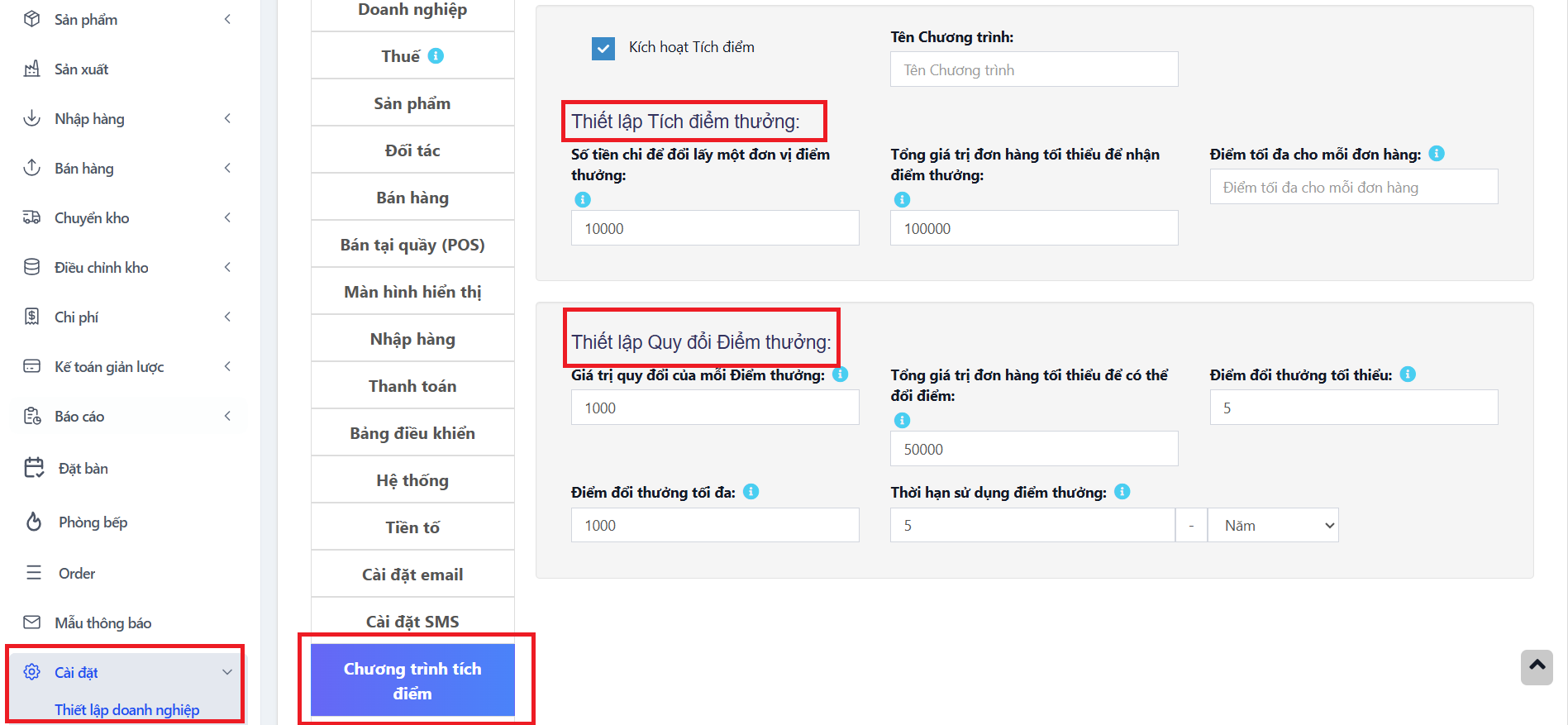Click info icon beside Thời hạn sử dụng điểm thưởng

click(1122, 492)
